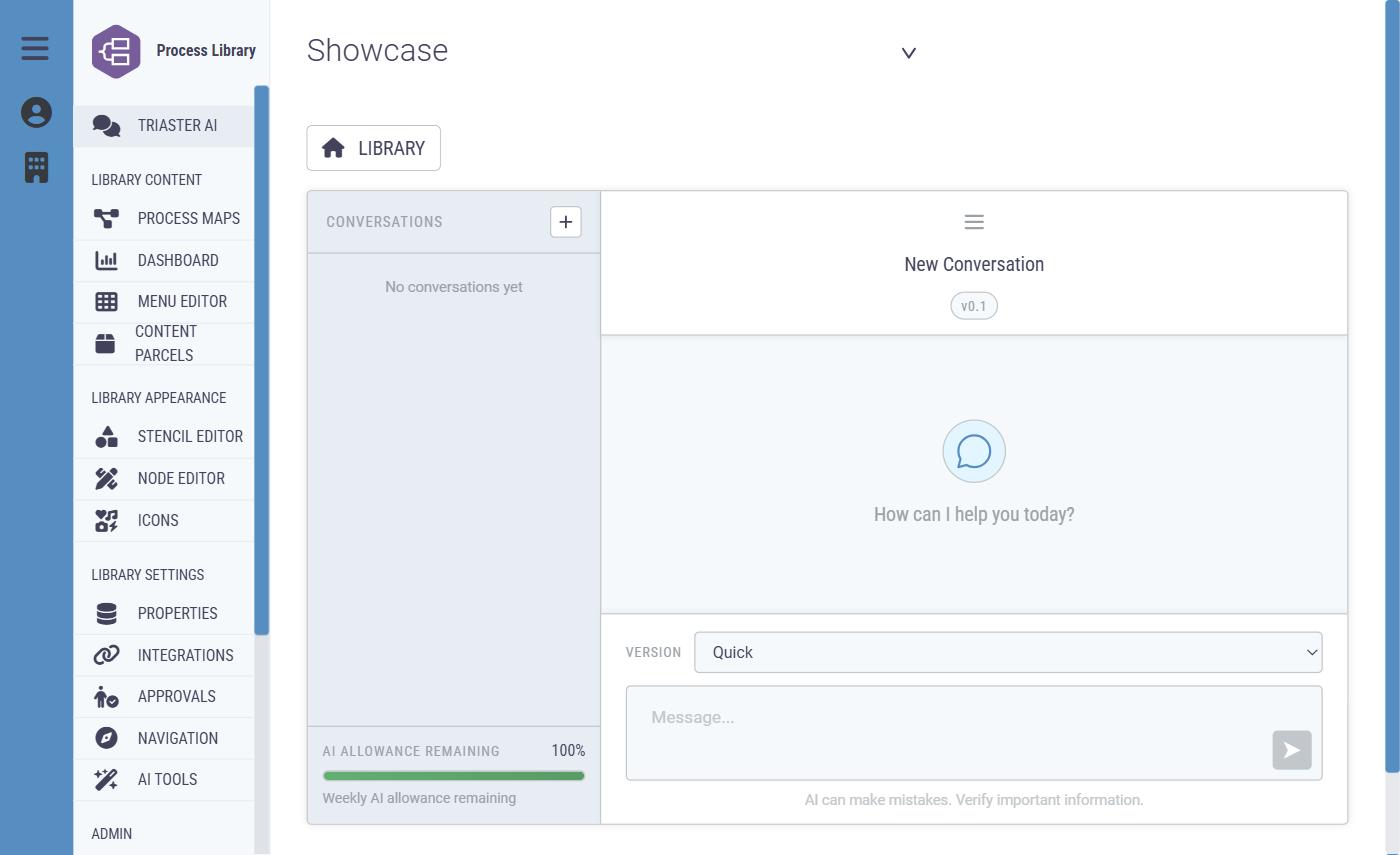Click the Stencil Editor shapes icon
1400x855 pixels.
(x=106, y=437)
